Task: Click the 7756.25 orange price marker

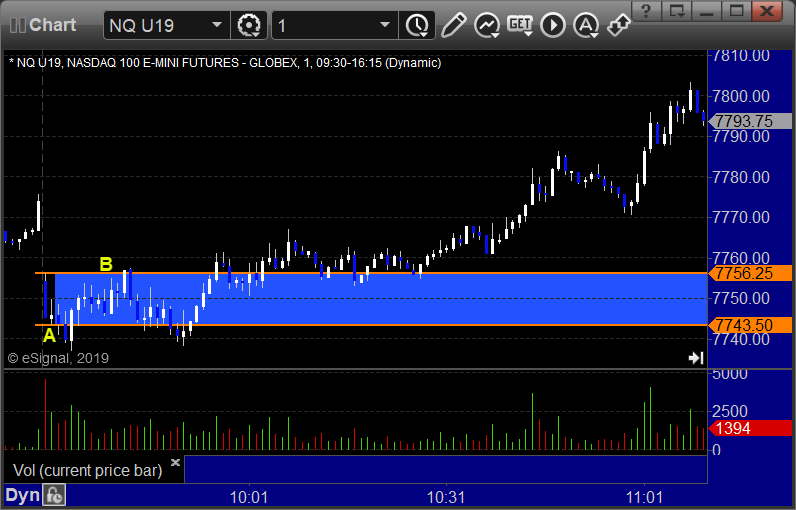Action: coord(750,273)
